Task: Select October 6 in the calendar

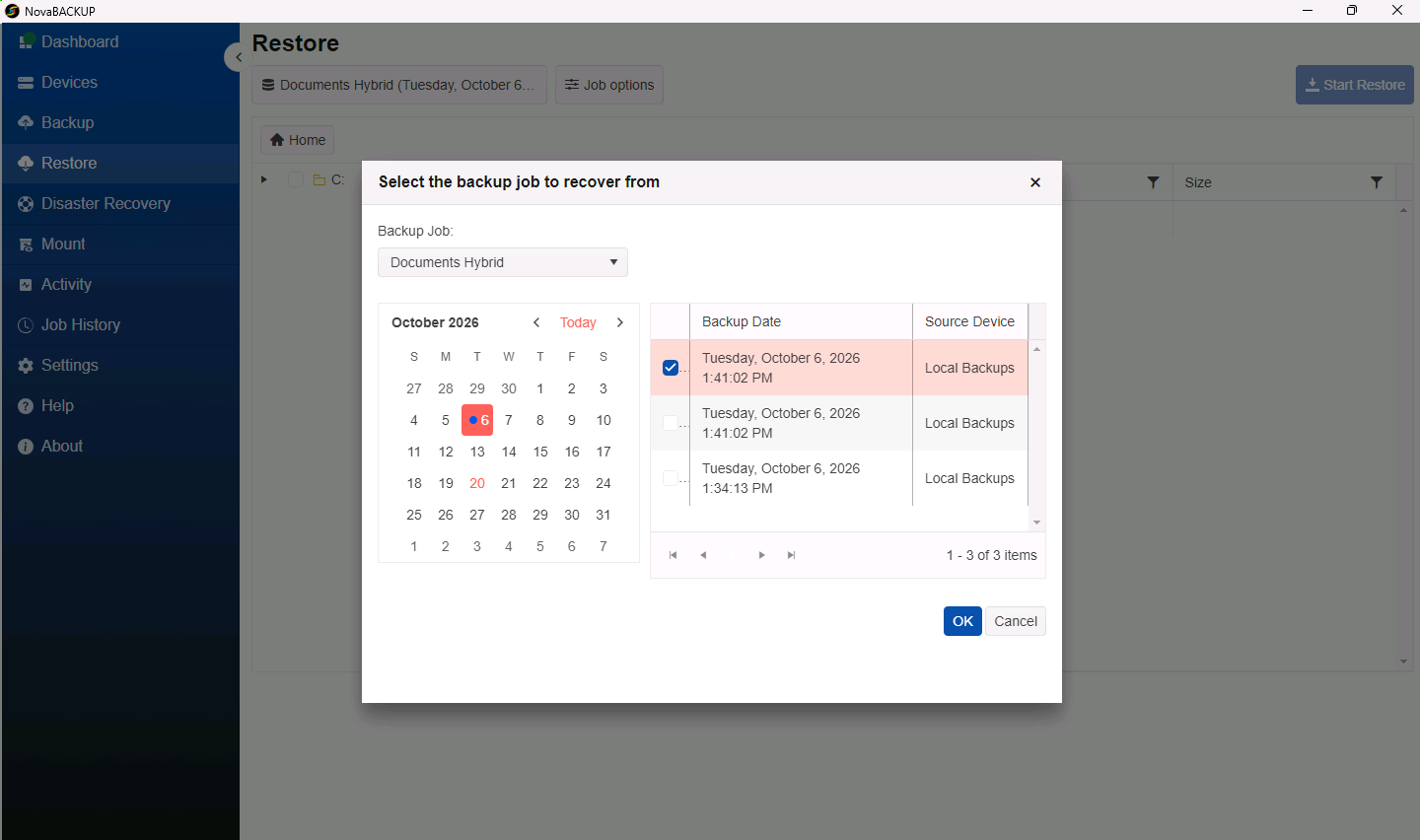Action: coord(477,420)
